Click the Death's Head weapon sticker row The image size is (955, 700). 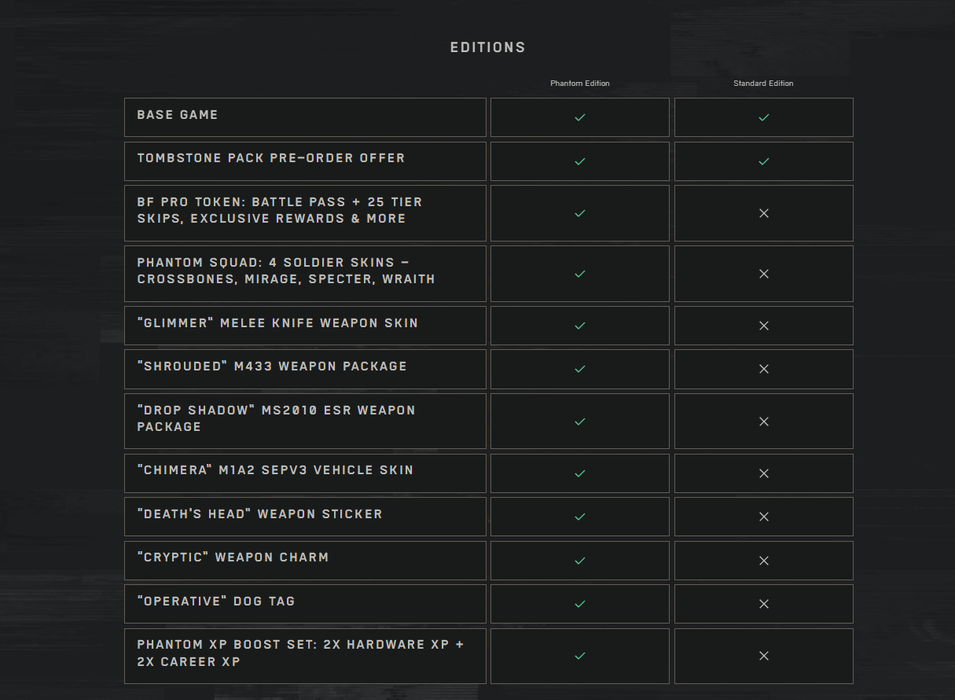coord(305,517)
